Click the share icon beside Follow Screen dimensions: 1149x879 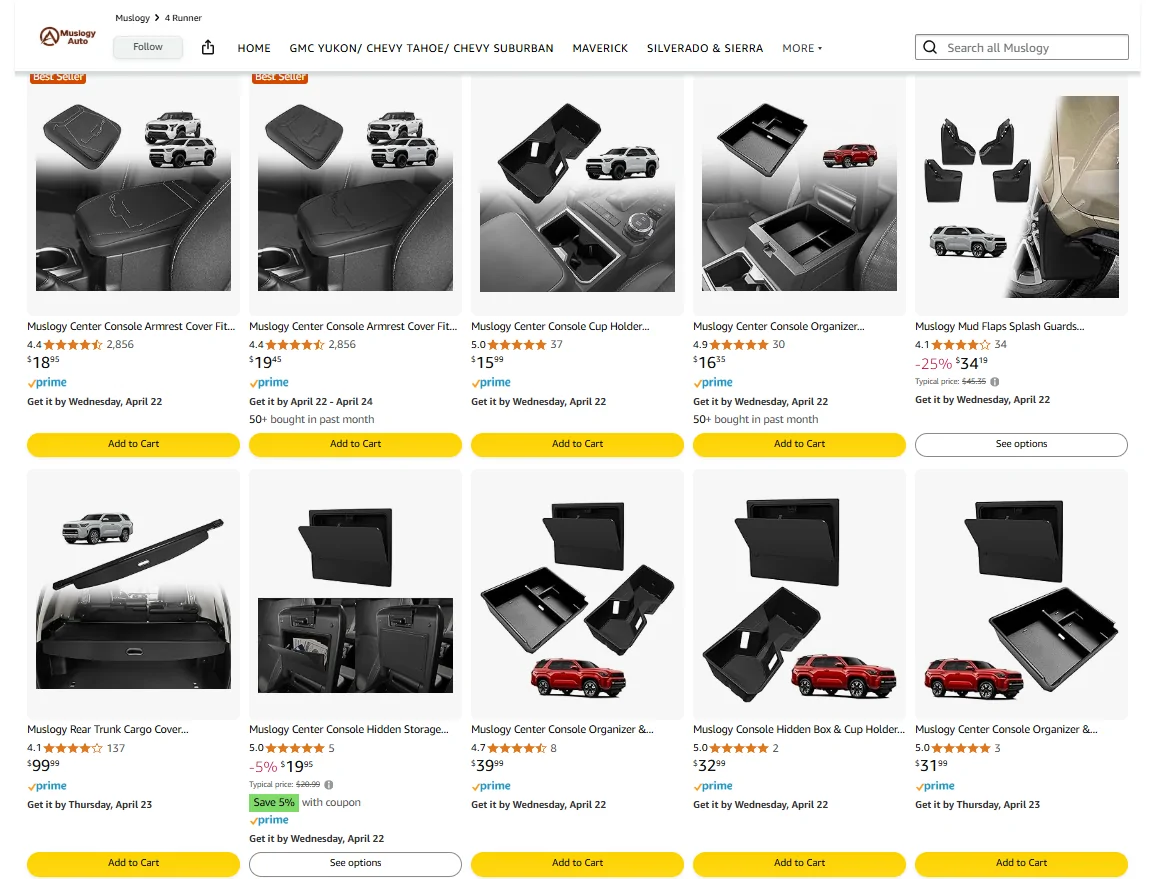208,47
